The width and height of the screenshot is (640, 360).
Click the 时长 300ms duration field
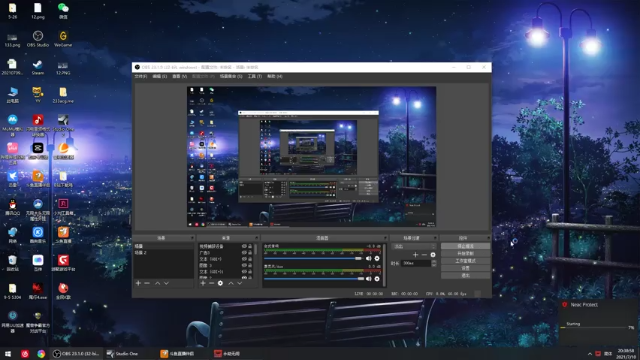[416, 263]
